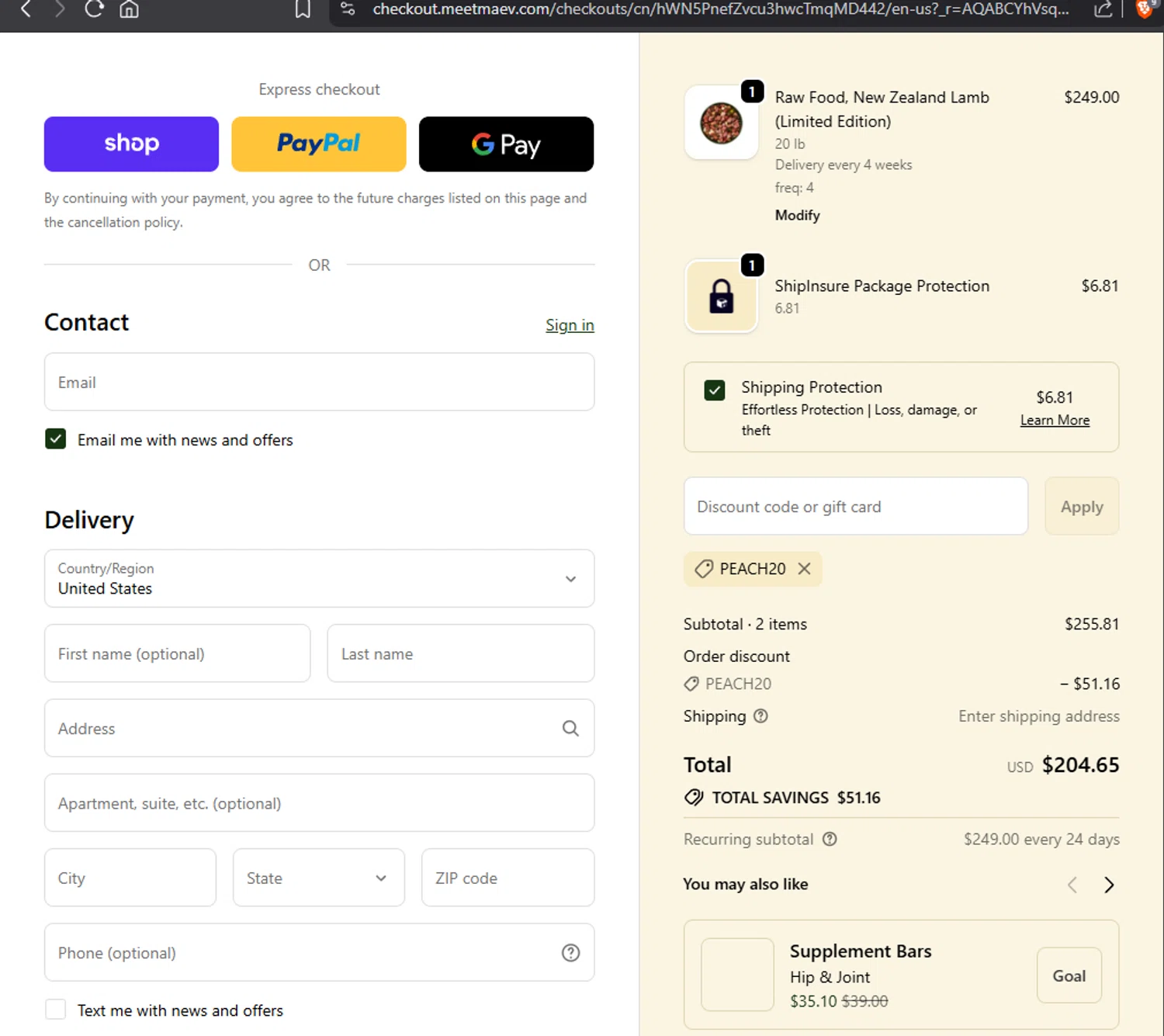Click the Apartment, suite, etc. field
This screenshot has width=1164, height=1036.
click(319, 802)
